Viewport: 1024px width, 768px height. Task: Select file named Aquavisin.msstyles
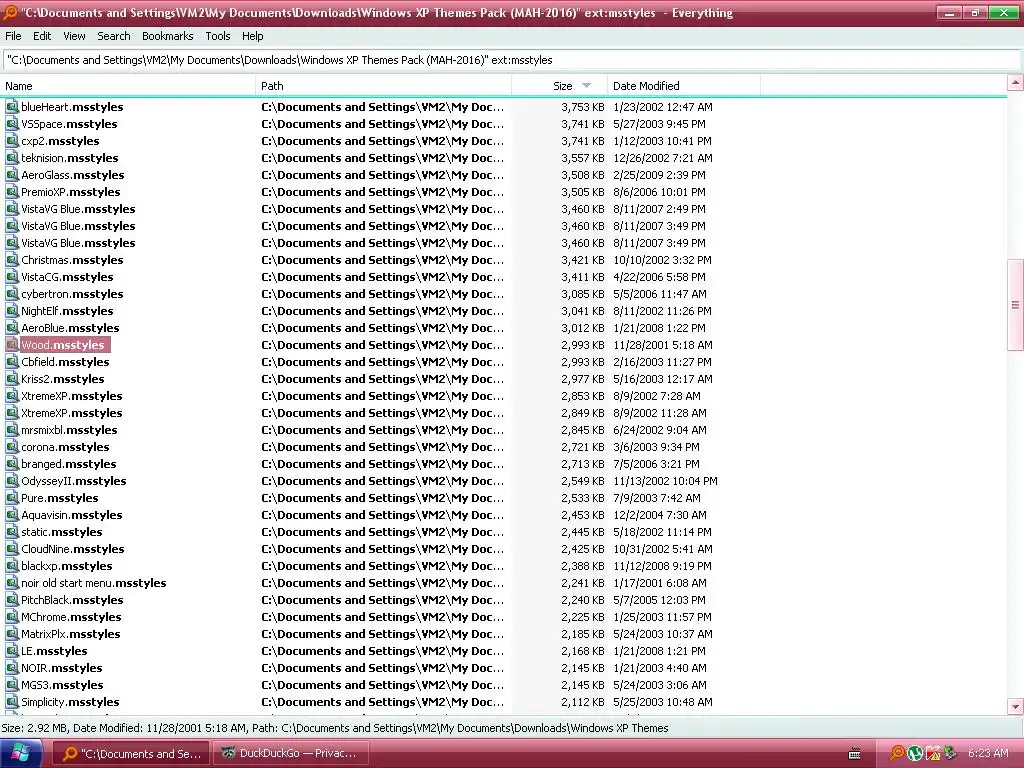tap(71, 515)
